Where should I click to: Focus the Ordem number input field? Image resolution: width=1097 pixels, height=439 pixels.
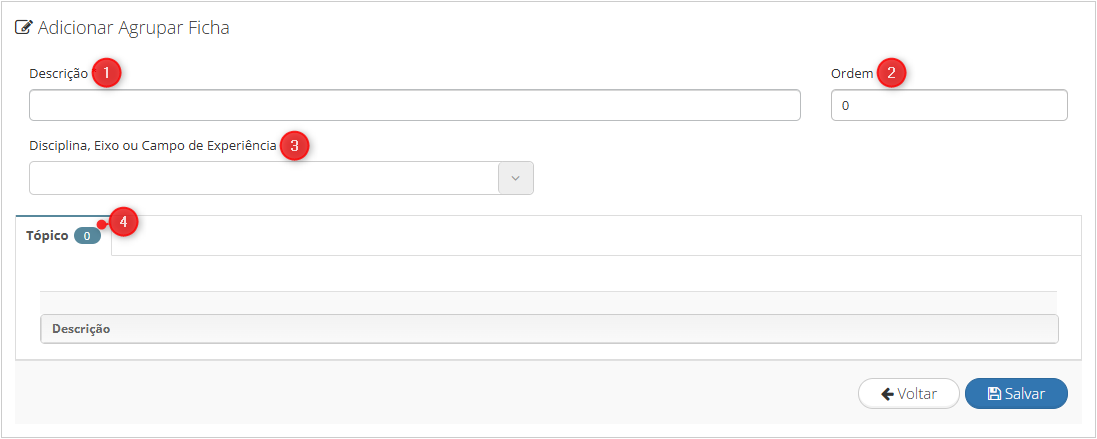(x=949, y=105)
